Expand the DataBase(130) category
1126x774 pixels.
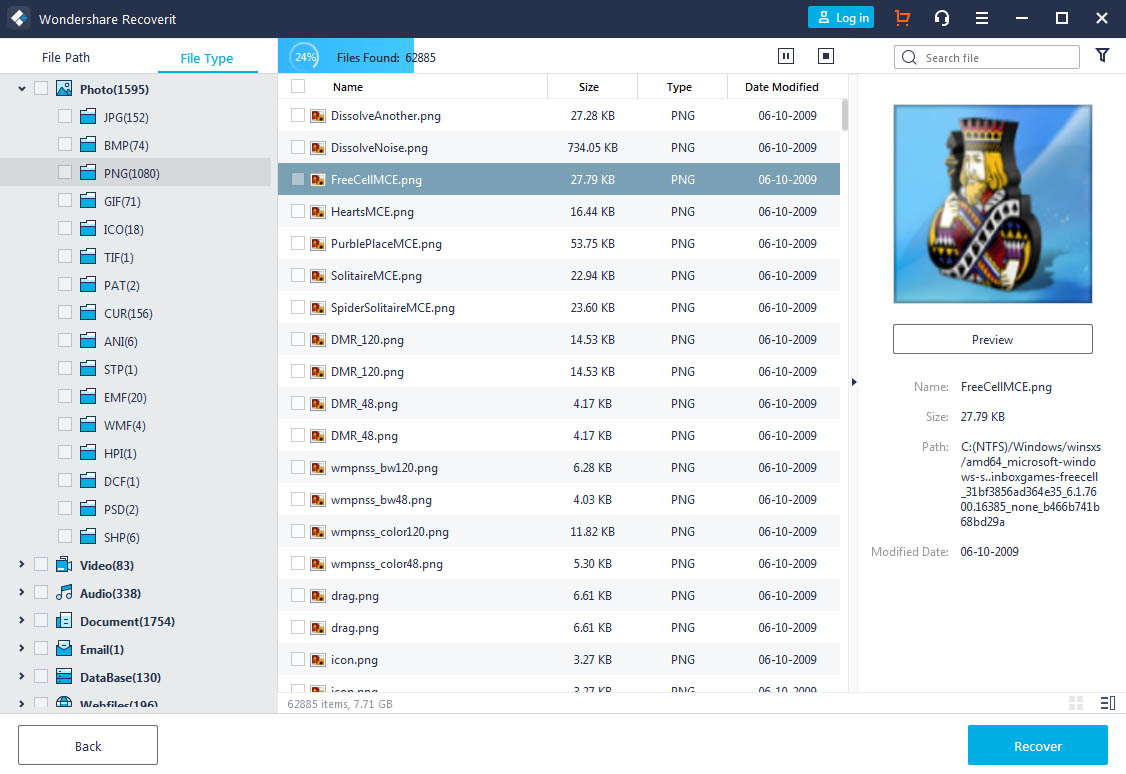[22, 676]
